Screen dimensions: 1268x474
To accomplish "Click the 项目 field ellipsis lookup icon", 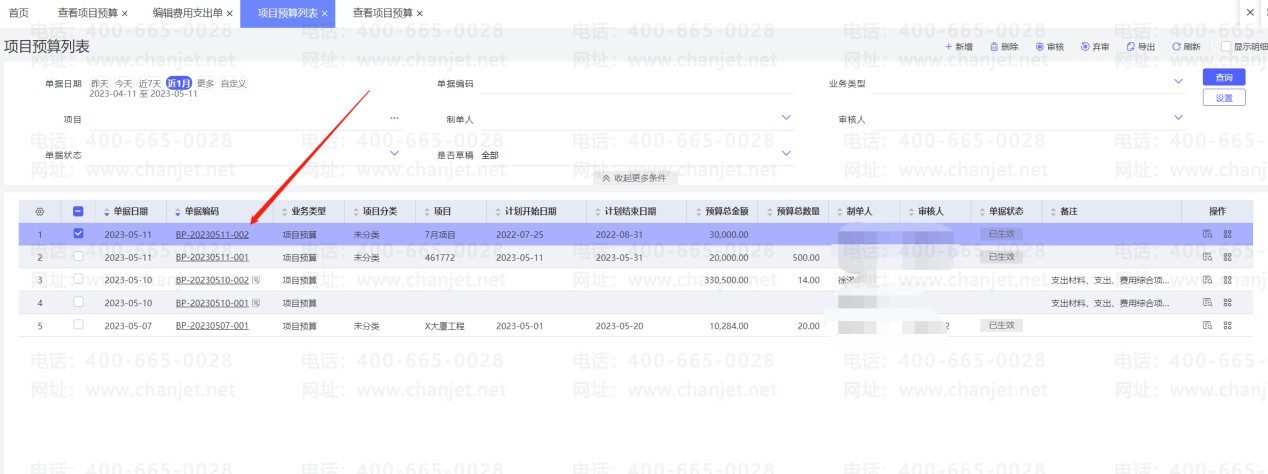I will (394, 118).
